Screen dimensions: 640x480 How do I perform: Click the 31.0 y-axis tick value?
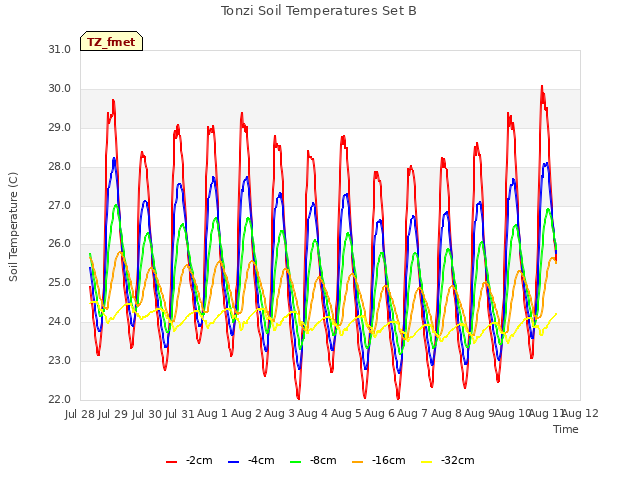[x=60, y=49]
